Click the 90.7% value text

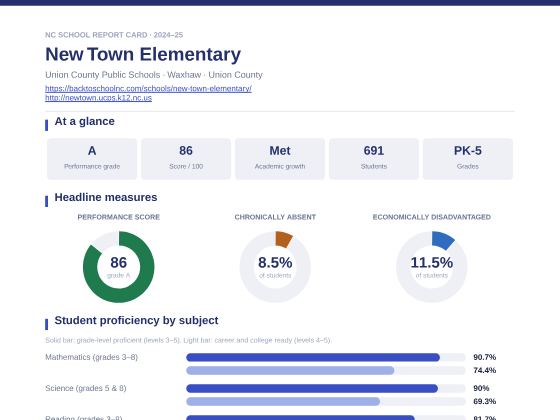click(x=485, y=357)
